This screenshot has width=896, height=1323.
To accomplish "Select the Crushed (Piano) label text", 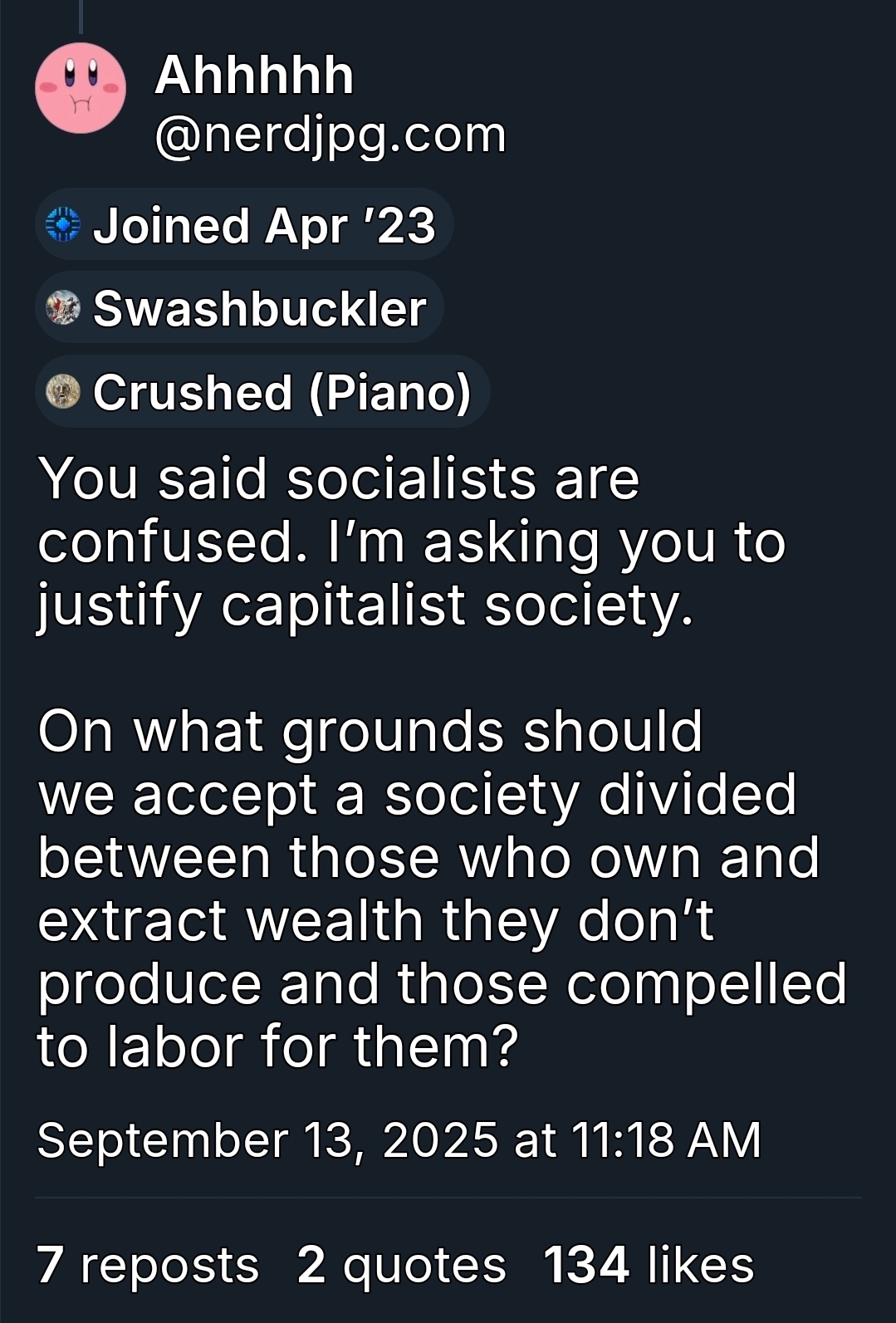I will point(282,392).
